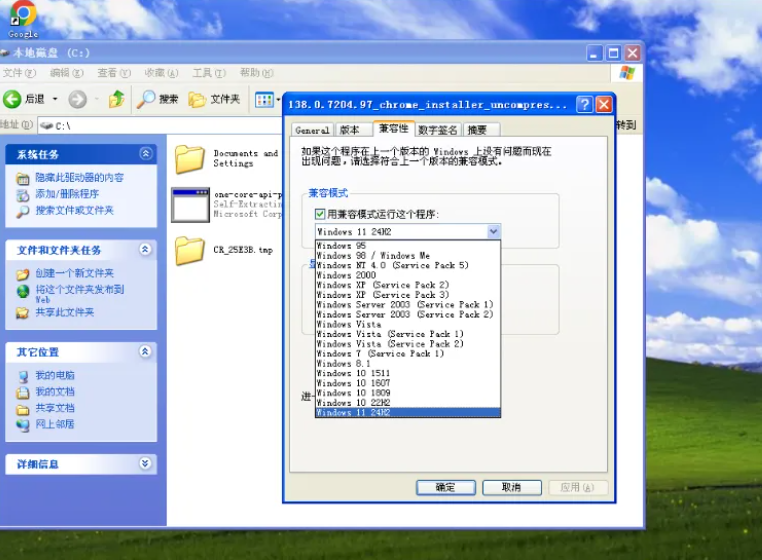This screenshot has height=560, width=762.
Task: Click the 'Share this folder' link
Action: pyautogui.click(x=65, y=313)
